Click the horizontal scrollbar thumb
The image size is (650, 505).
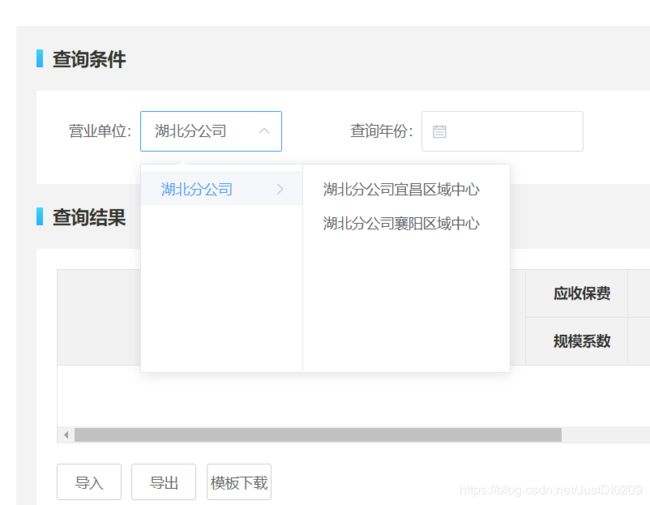[318, 435]
